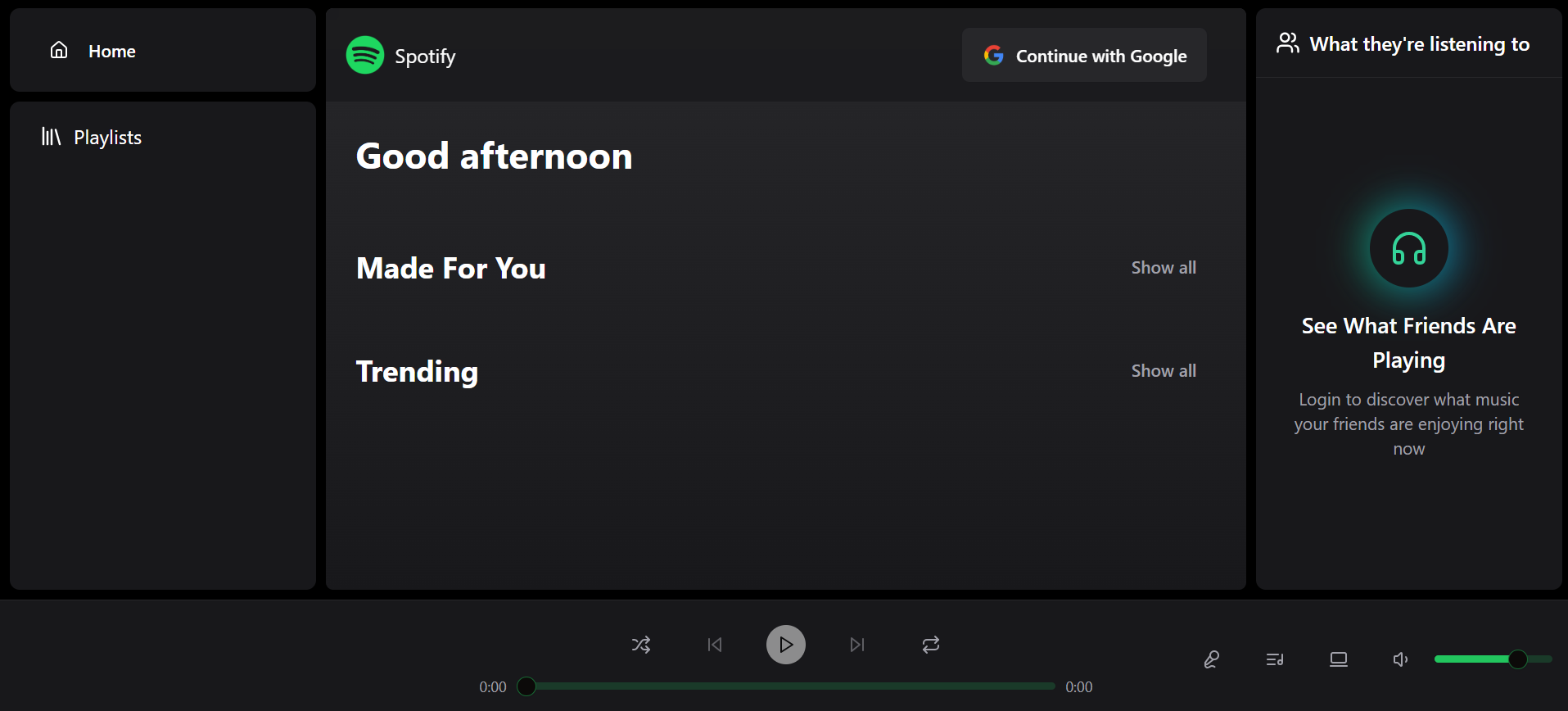This screenshot has width=1568, height=711.
Task: Click the friends activity icon
Action: coord(1287,43)
